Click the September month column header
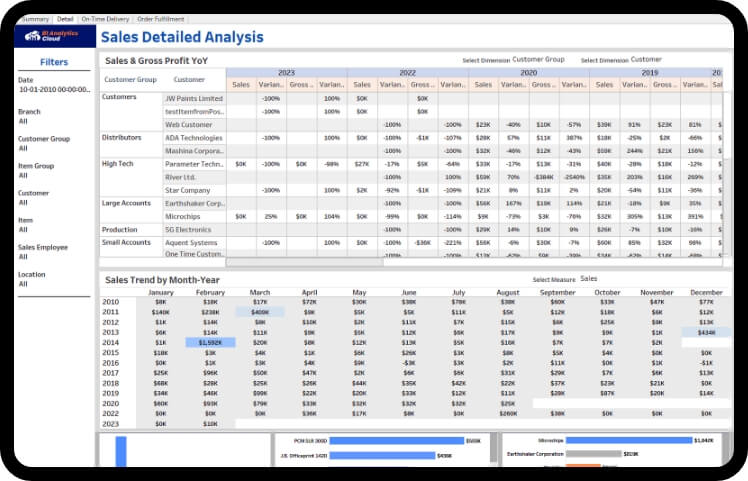 pyautogui.click(x=557, y=292)
